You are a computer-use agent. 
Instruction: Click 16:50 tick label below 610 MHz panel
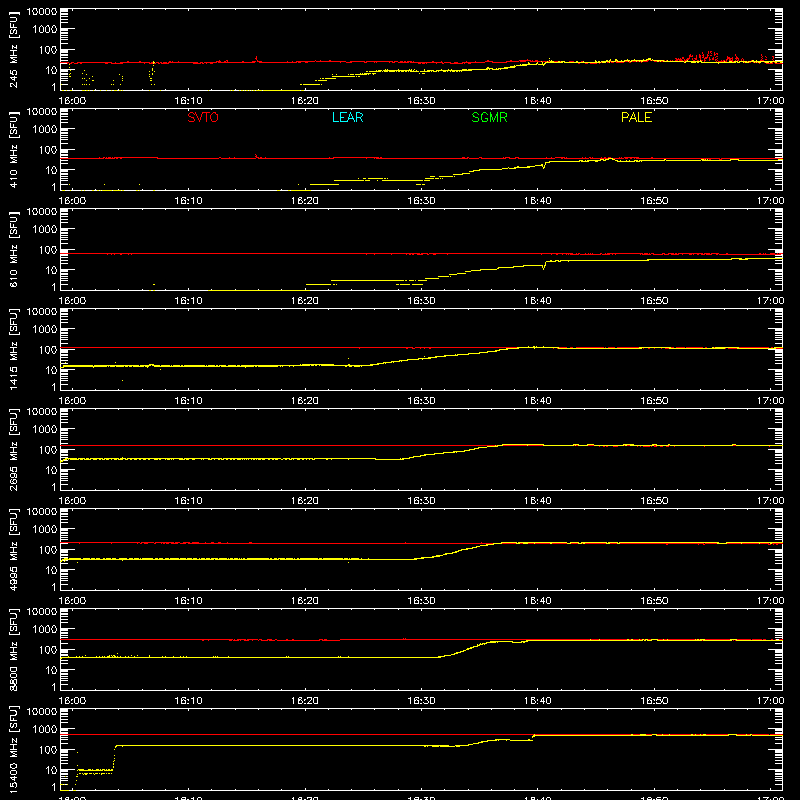point(654,301)
